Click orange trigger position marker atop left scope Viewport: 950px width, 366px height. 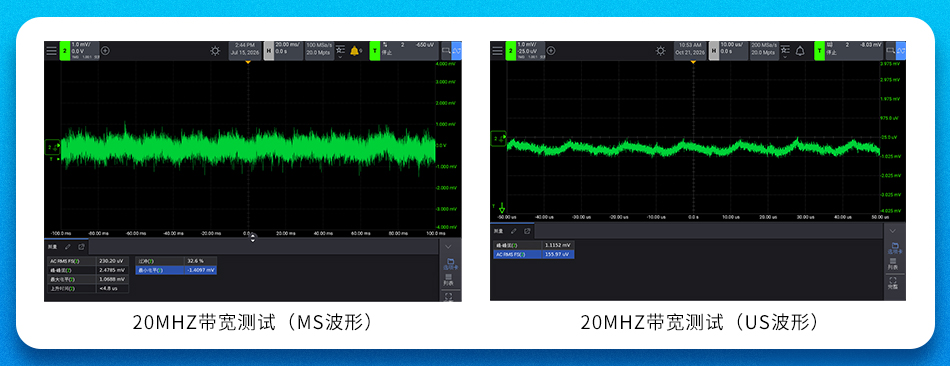coord(248,62)
